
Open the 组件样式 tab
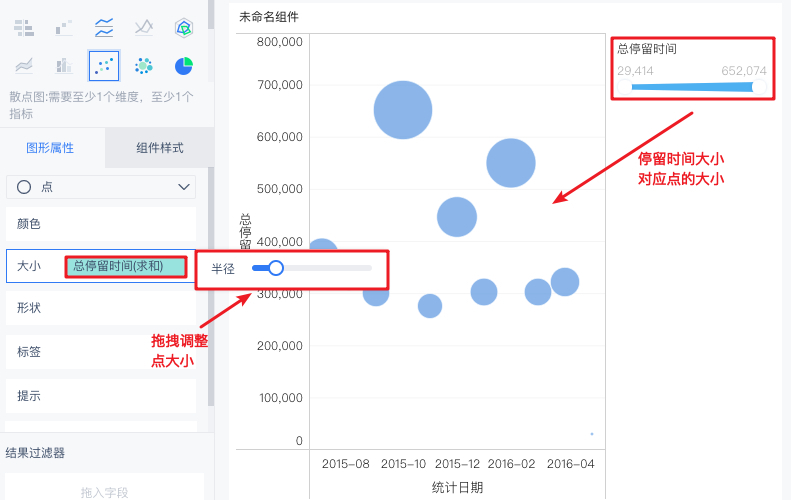pos(159,148)
